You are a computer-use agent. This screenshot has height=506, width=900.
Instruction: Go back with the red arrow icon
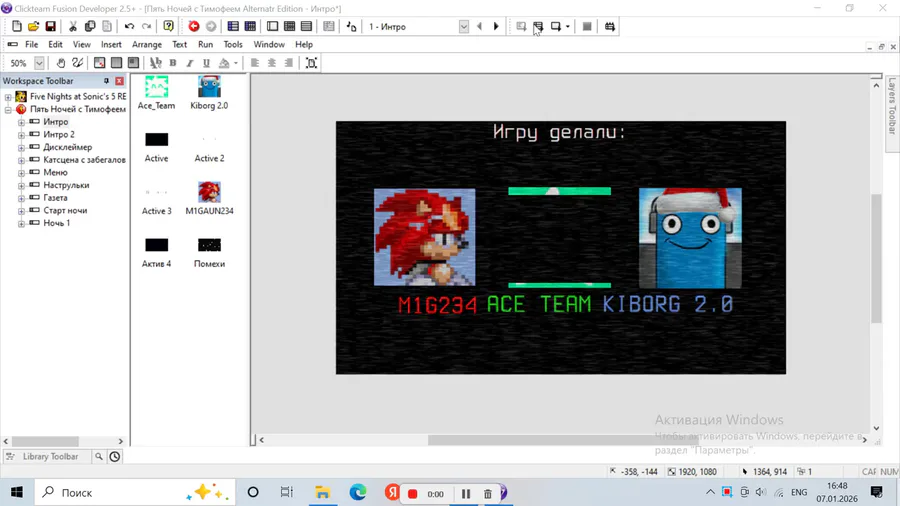[194, 26]
